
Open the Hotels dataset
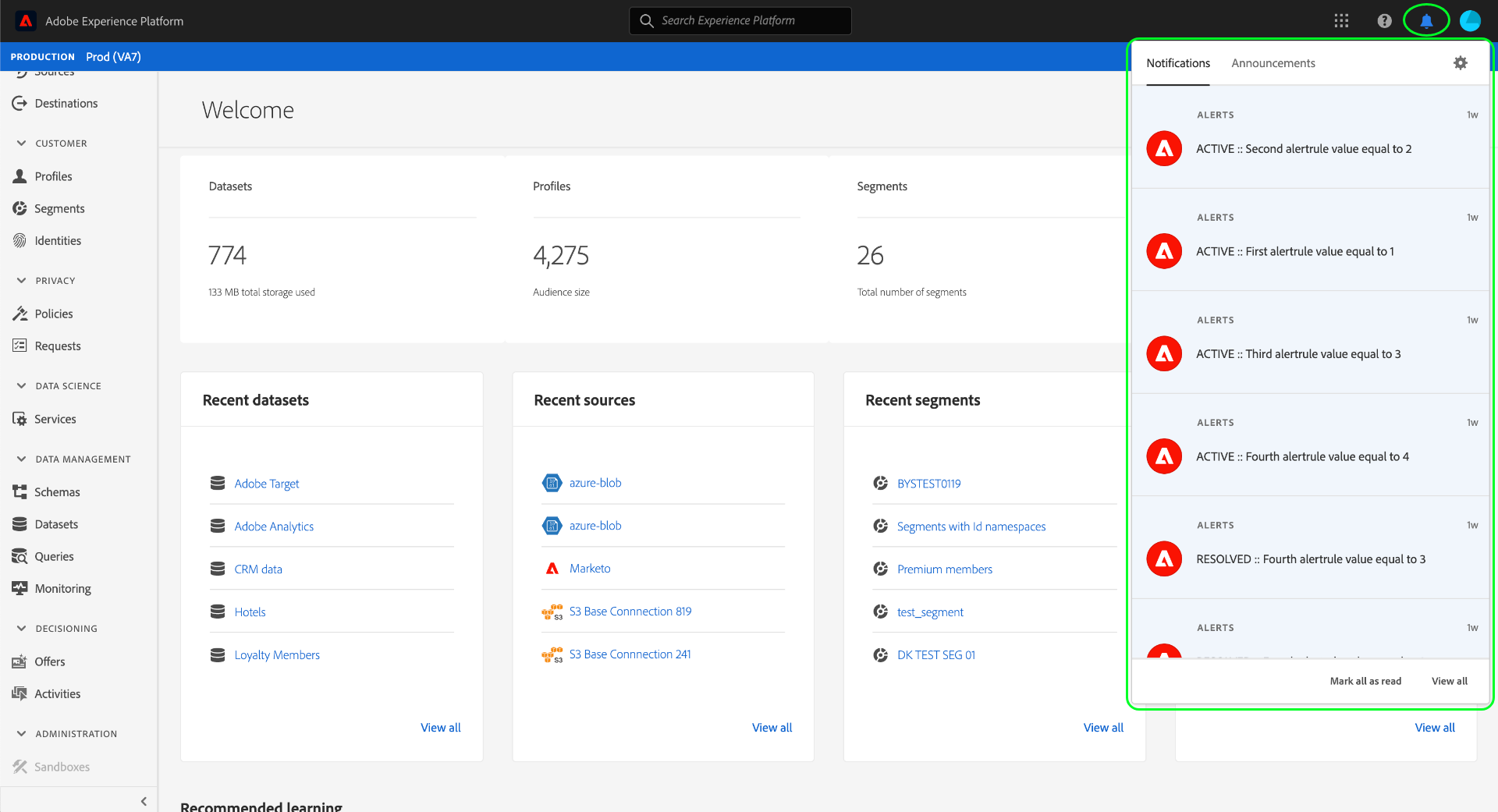tap(250, 612)
